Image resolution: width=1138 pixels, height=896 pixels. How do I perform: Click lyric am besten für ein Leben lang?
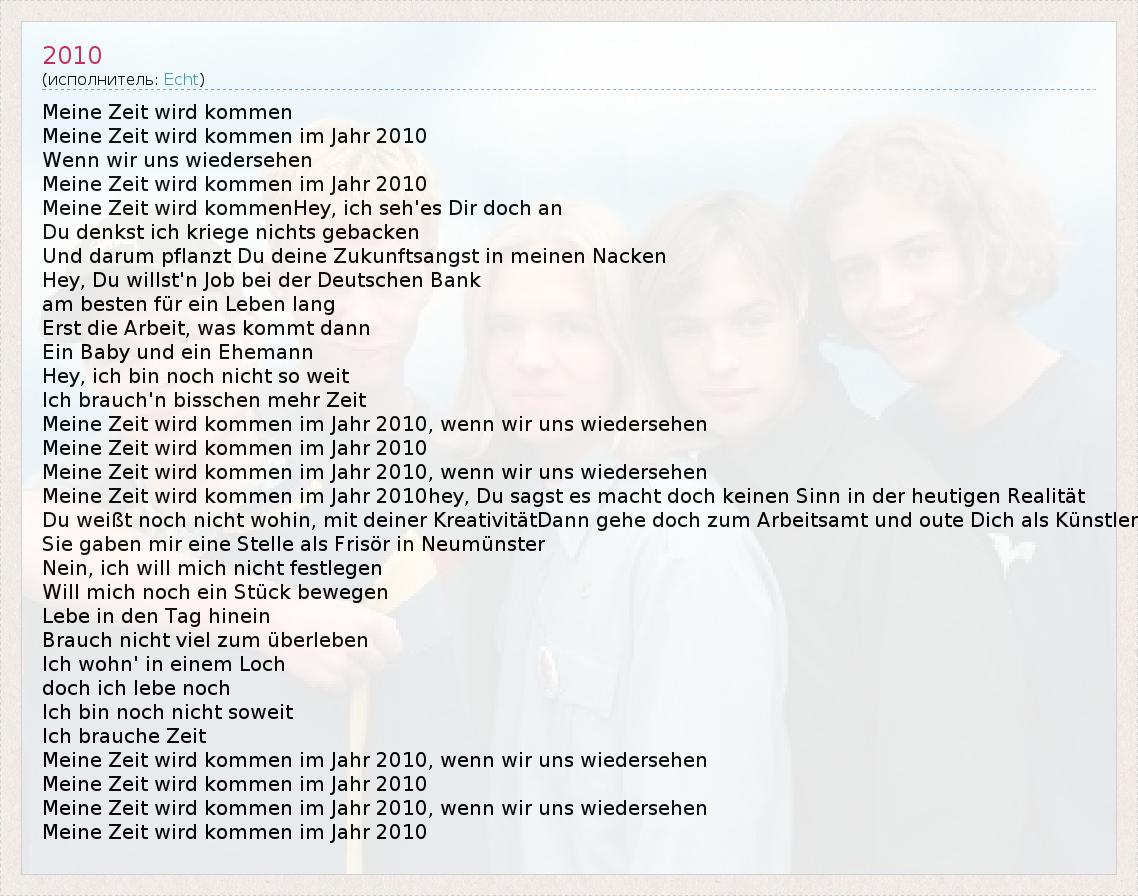pyautogui.click(x=188, y=304)
